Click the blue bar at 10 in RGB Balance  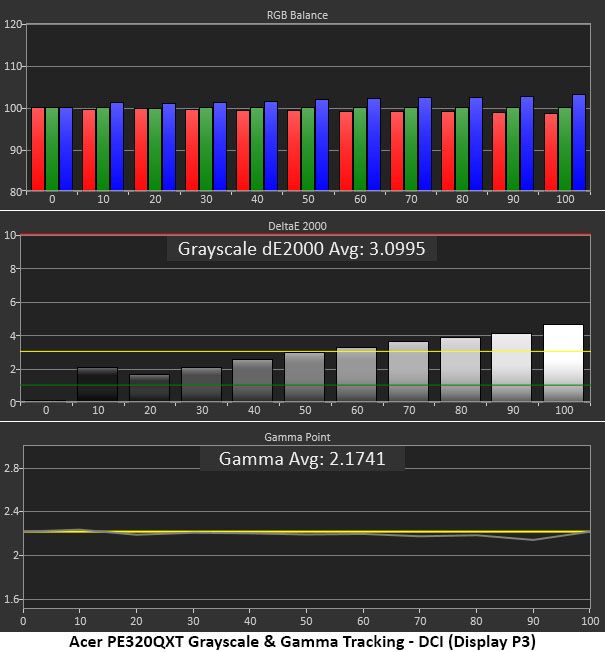click(117, 147)
